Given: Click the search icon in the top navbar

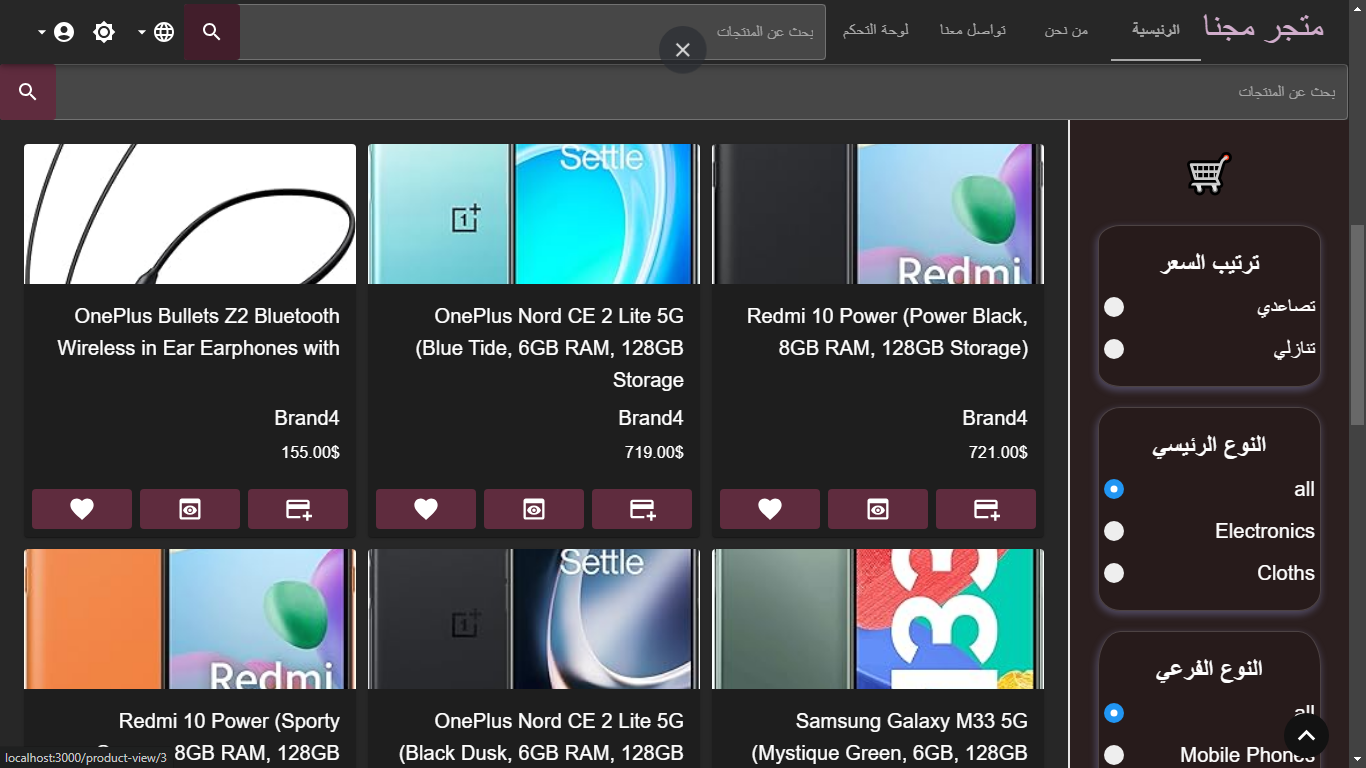Looking at the screenshot, I should tap(211, 32).
